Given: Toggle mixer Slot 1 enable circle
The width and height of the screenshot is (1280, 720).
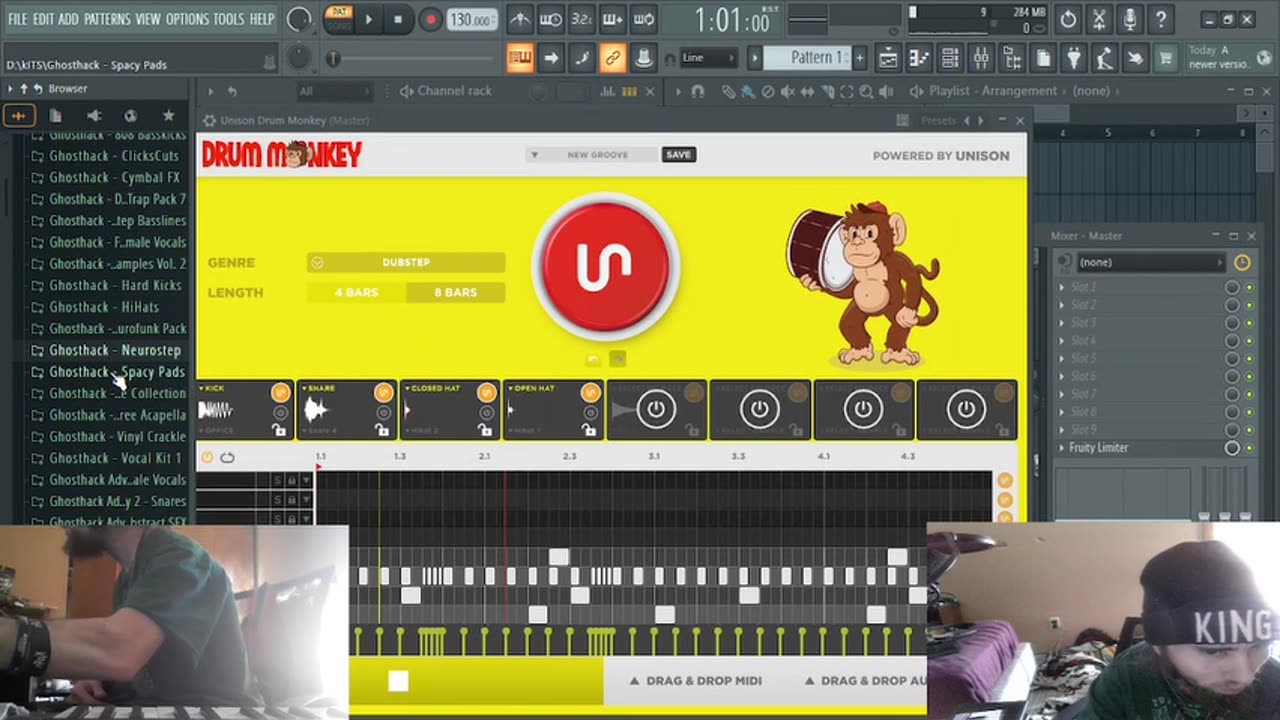Looking at the screenshot, I should click(1232, 287).
